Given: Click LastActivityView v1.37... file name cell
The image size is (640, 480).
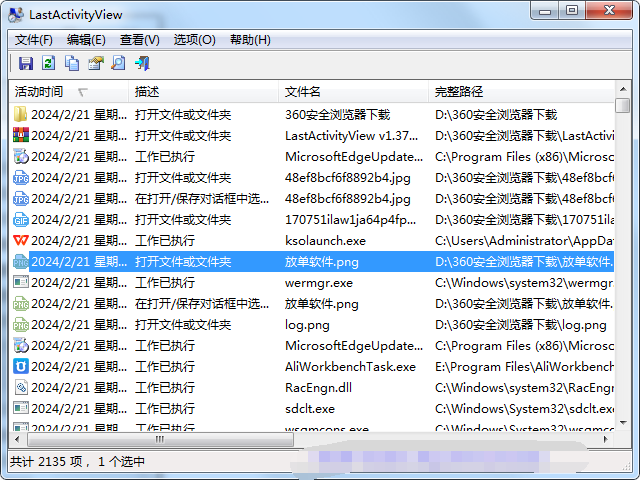Looking at the screenshot, I should [351, 136].
